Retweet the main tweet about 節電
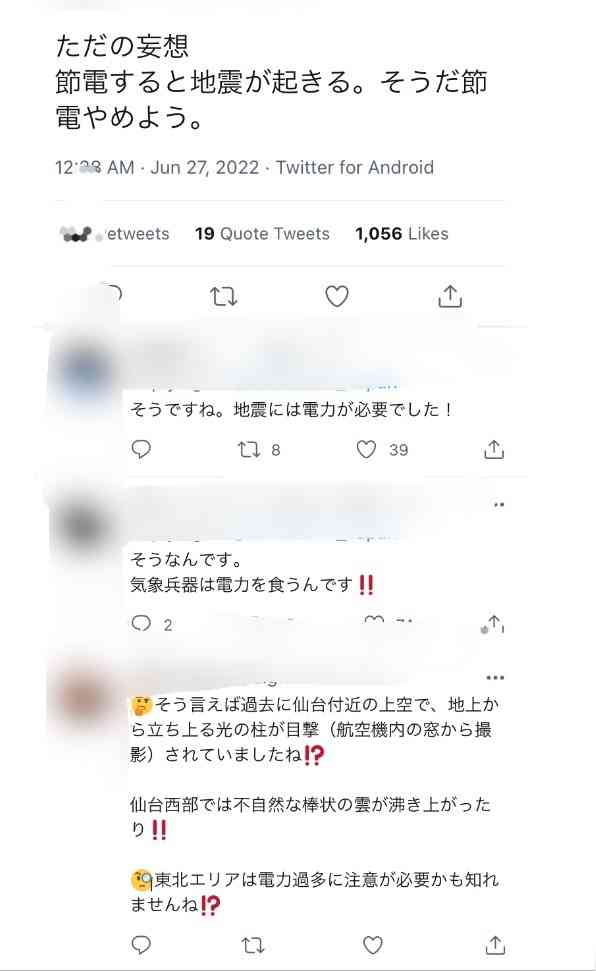 click(x=223, y=297)
